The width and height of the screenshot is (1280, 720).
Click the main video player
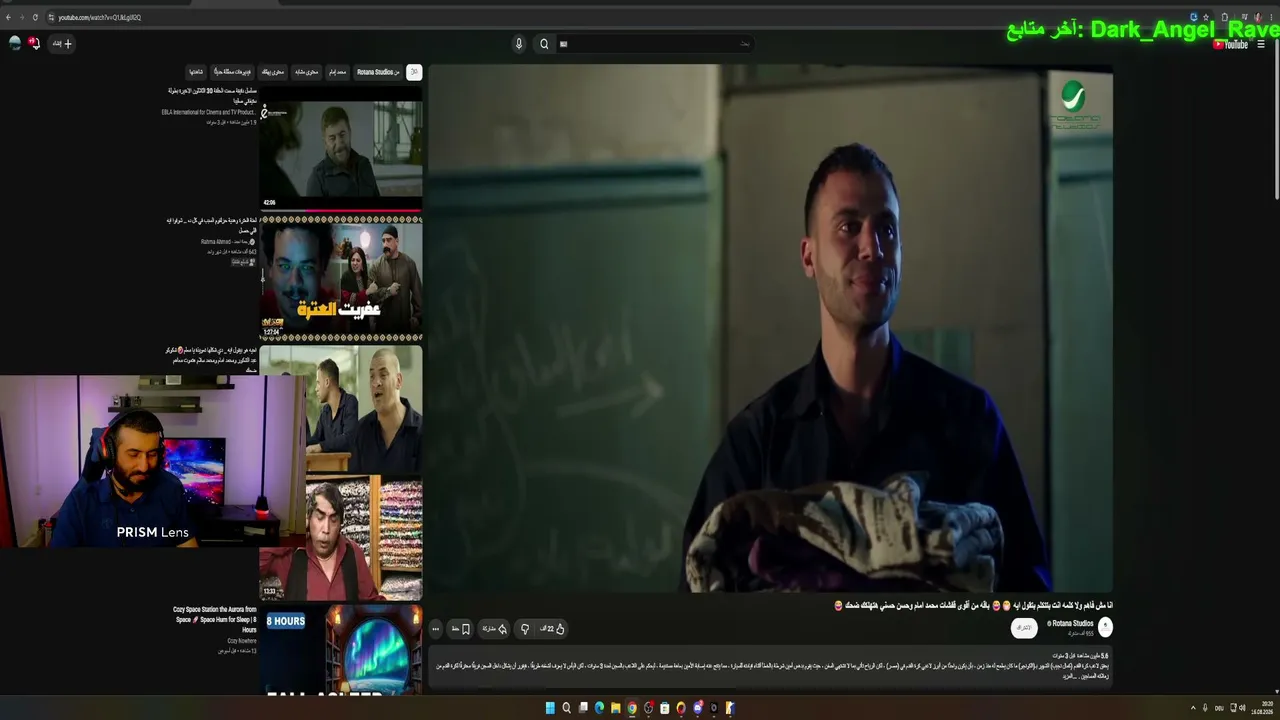coord(770,329)
